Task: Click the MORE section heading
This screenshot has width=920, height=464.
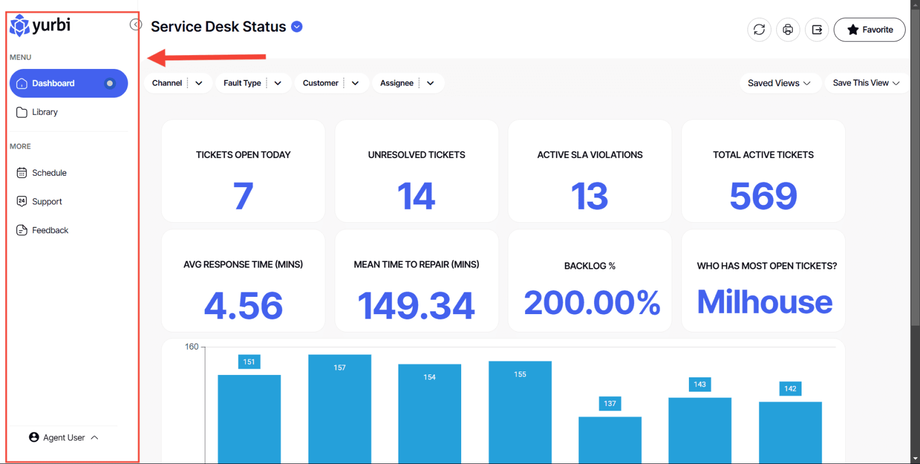Action: [x=21, y=147]
